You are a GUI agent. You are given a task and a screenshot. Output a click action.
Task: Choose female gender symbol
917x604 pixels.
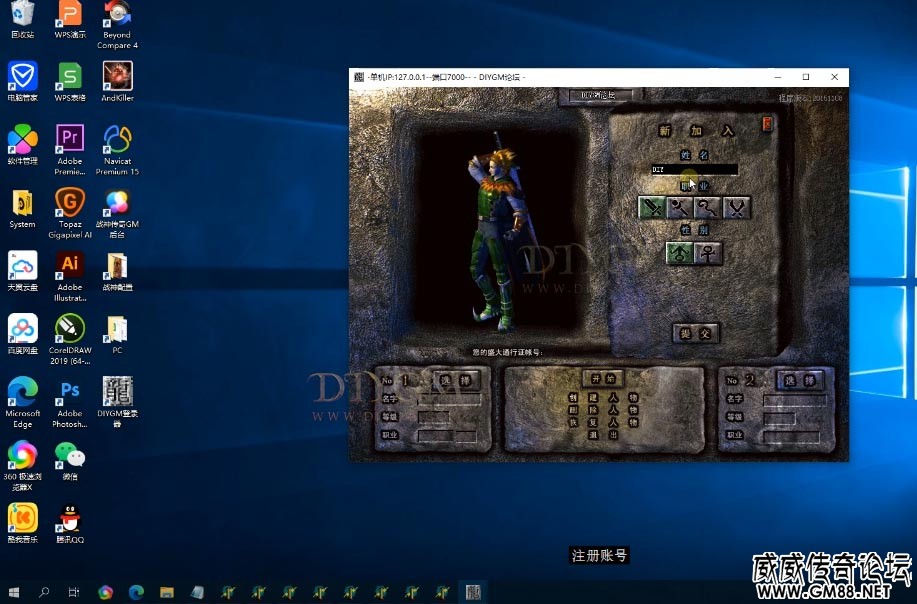[x=708, y=253]
